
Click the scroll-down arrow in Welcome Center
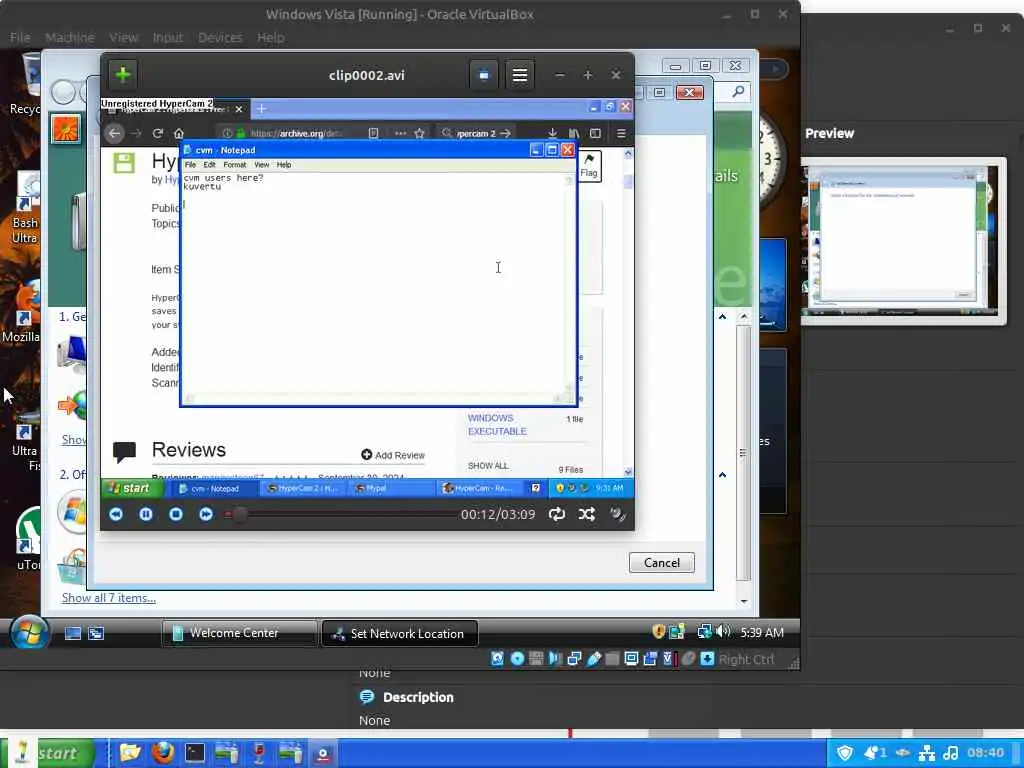(744, 601)
